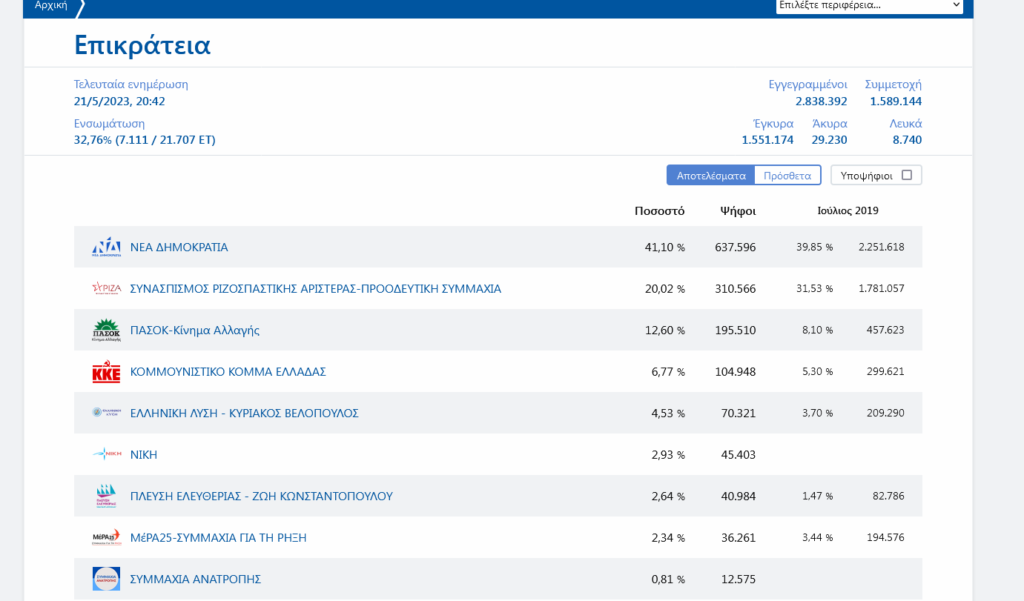Click the Συμμαχία Ανατροπής party logo
Screen dimensions: 1024x601
pos(106,579)
